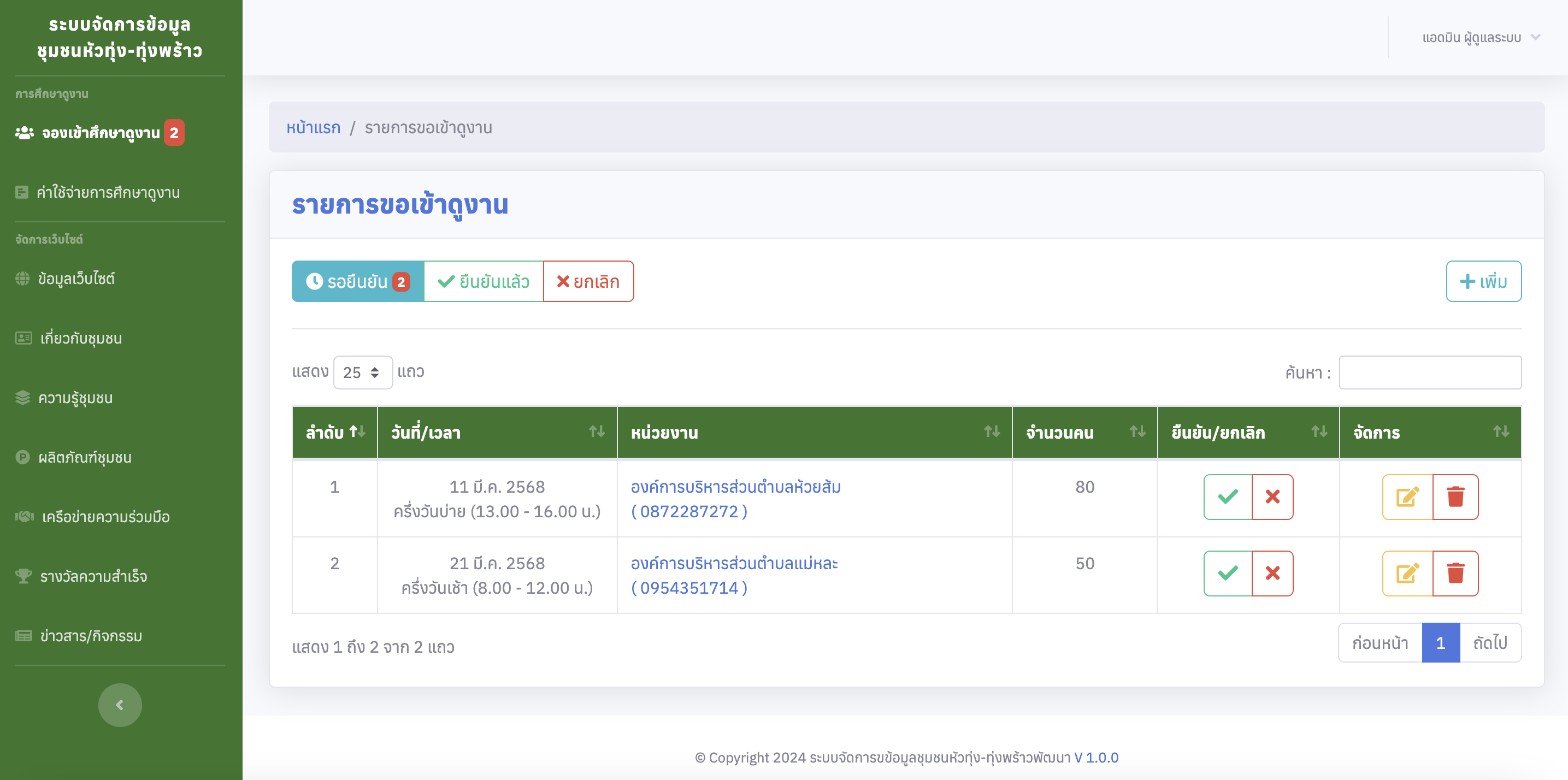Sort by วันที่/เวลา column arrows
Viewport: 1568px width, 780px height.
coord(596,432)
